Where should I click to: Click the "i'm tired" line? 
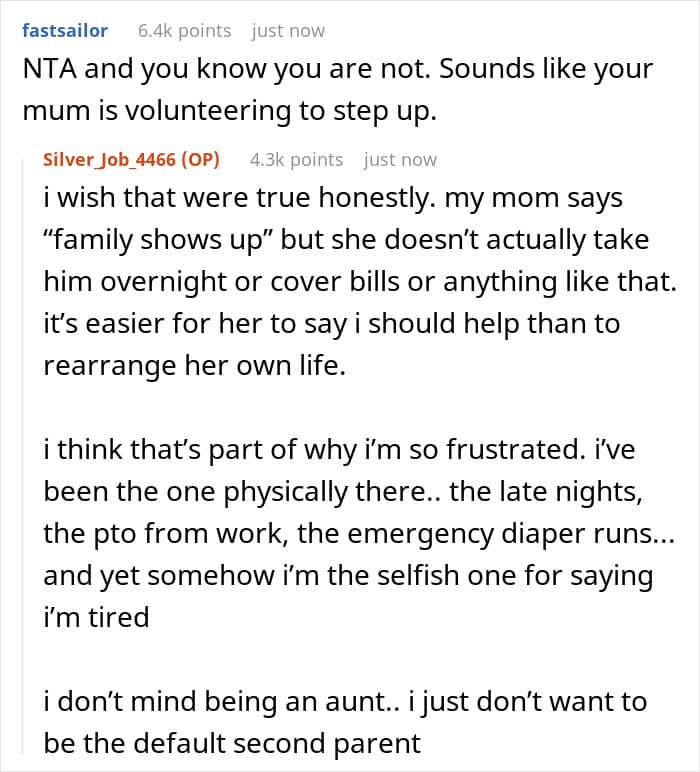click(x=96, y=617)
